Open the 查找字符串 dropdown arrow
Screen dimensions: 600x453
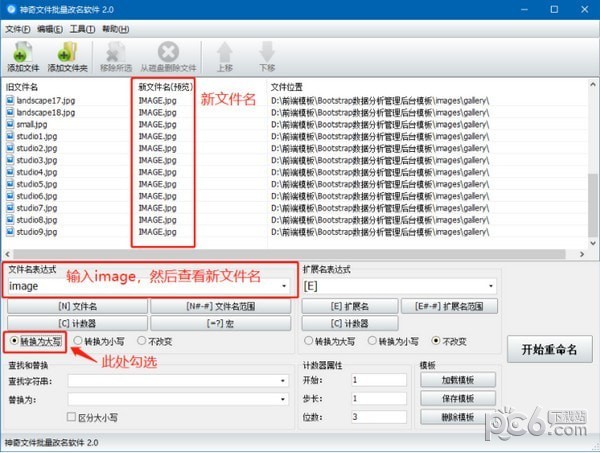[282, 381]
